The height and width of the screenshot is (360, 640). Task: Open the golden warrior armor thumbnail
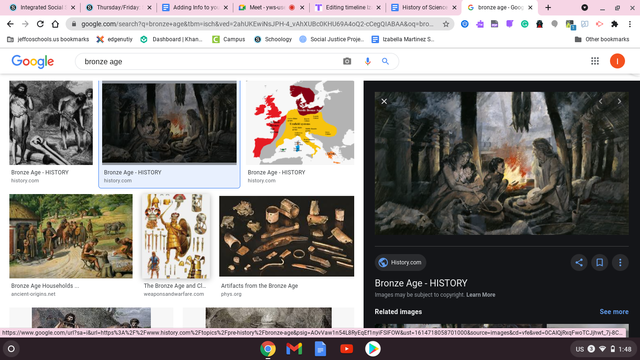(176, 236)
